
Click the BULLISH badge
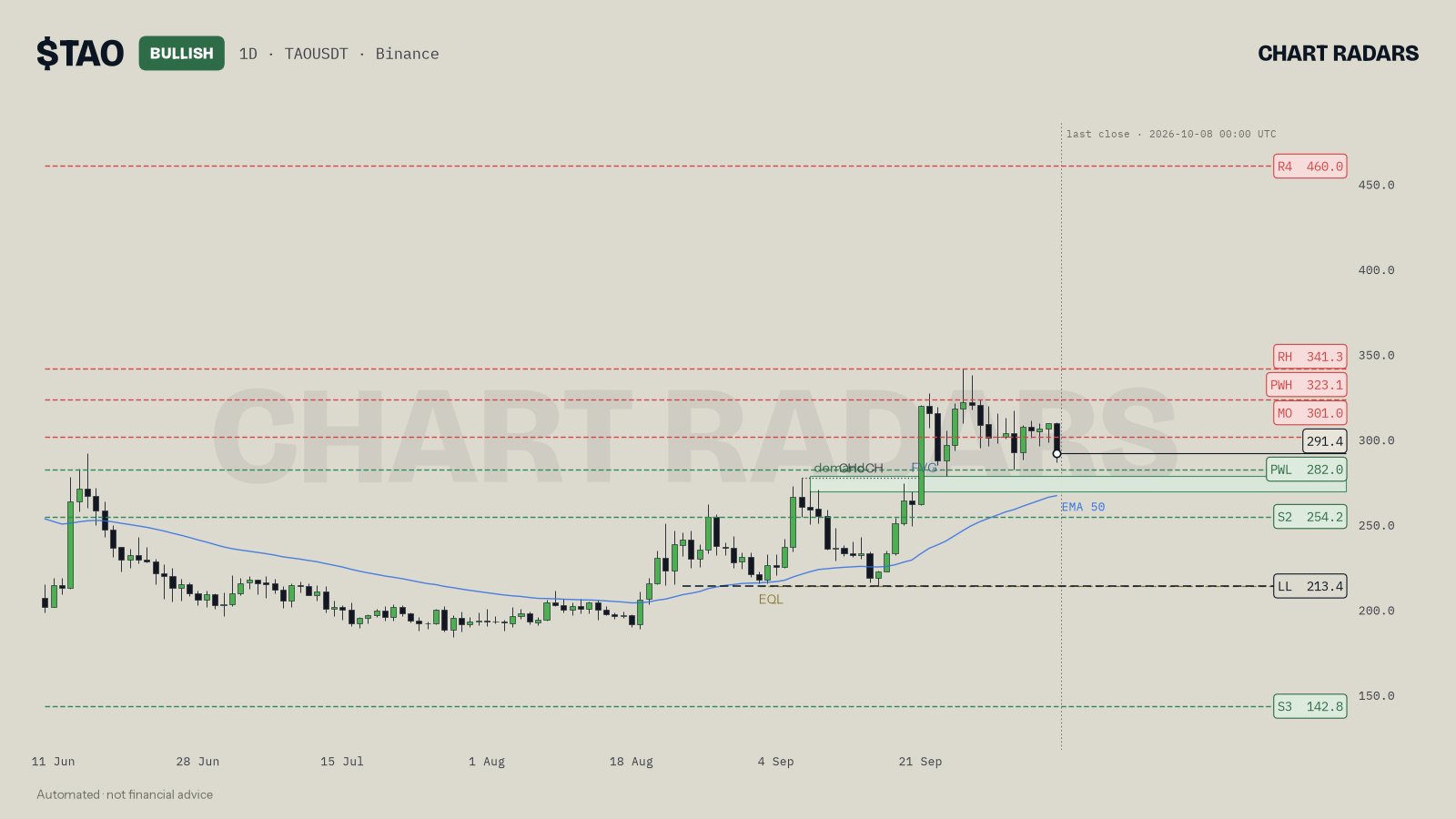tap(182, 54)
